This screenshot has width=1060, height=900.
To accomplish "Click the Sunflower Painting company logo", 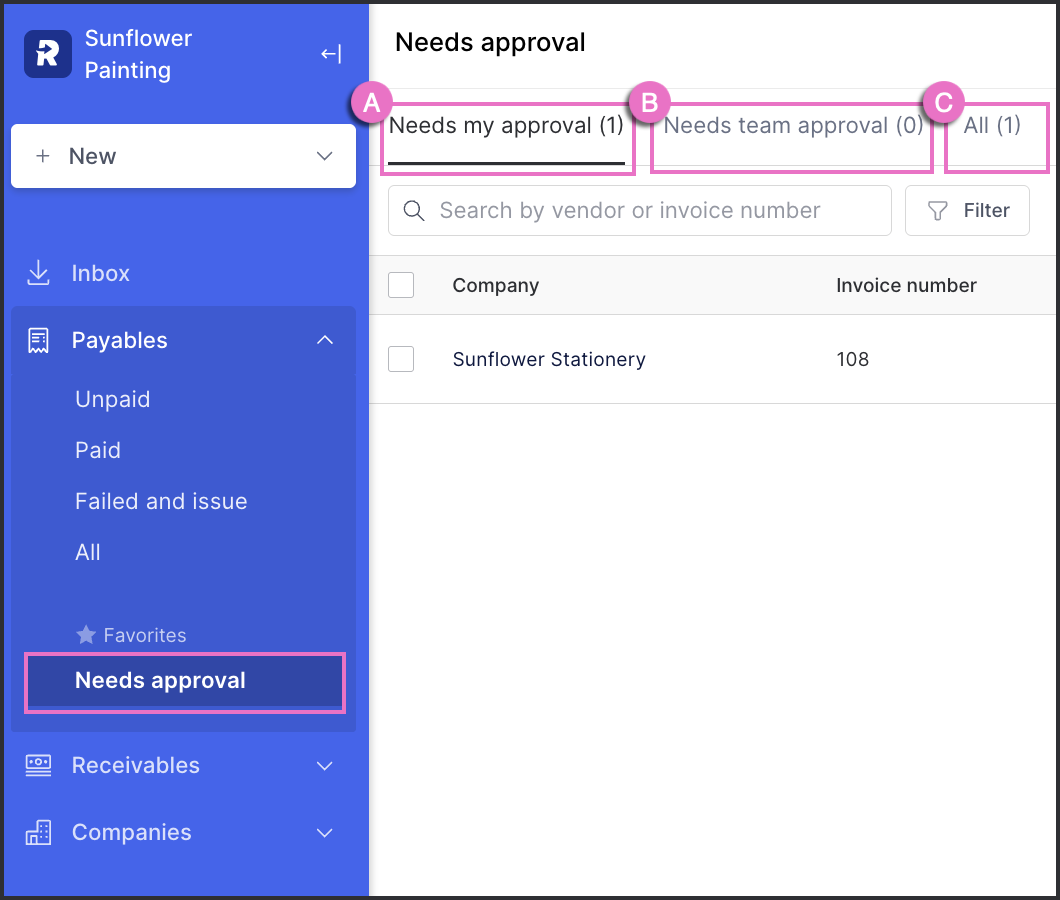I will (x=48, y=54).
